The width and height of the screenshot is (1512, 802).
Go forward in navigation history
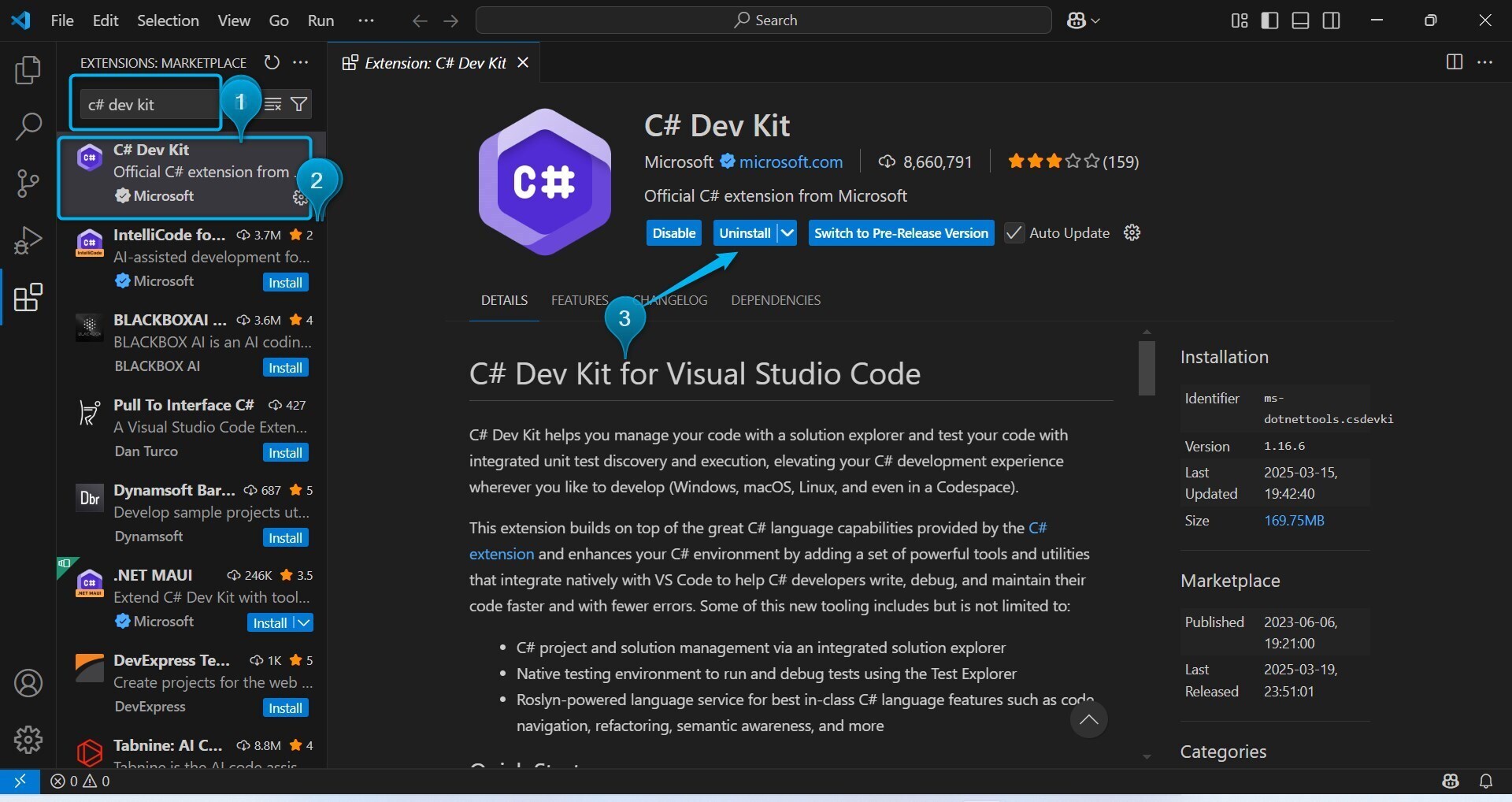(x=451, y=20)
